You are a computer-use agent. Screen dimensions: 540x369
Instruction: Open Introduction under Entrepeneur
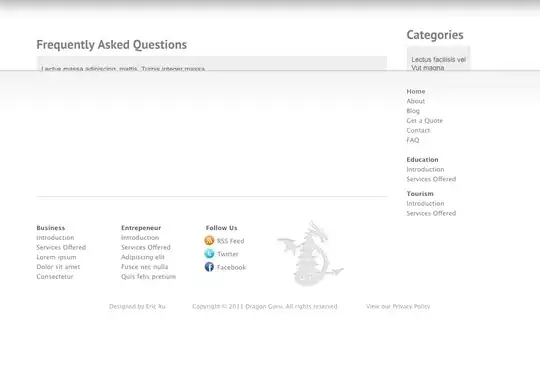tap(140, 237)
